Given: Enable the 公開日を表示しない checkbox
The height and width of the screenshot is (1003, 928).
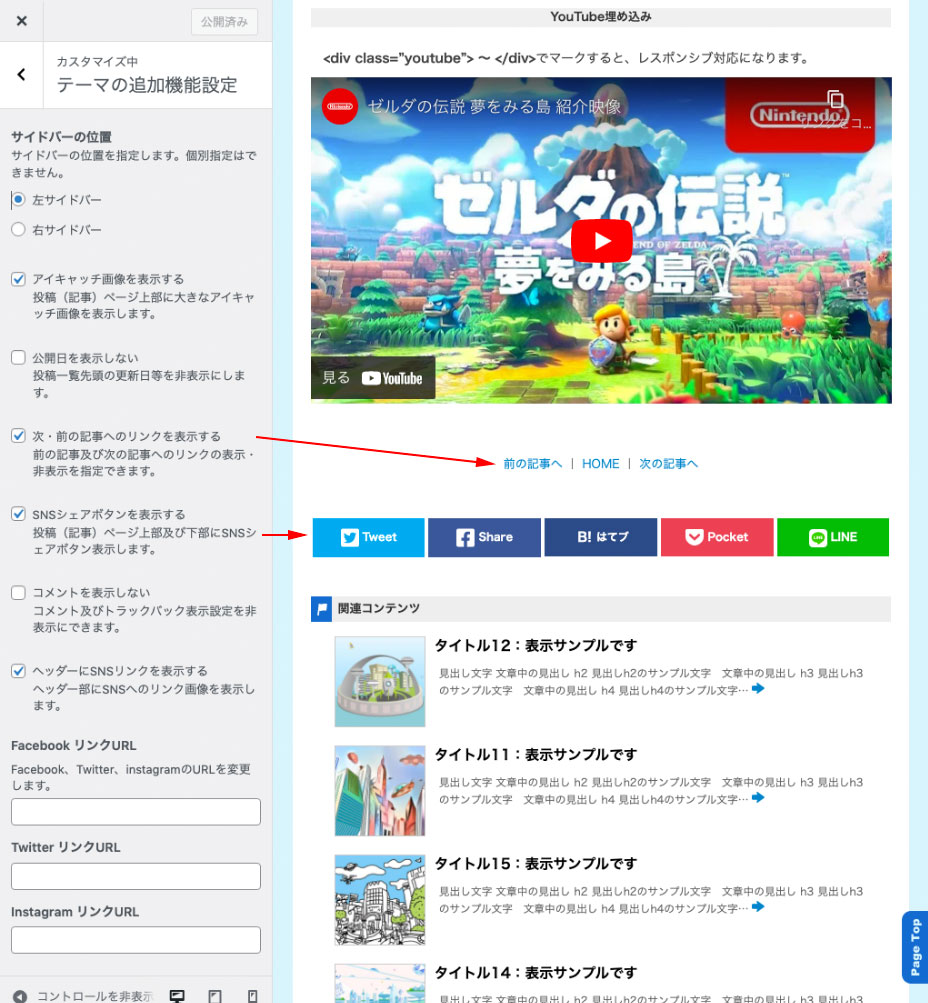Looking at the screenshot, I should (19, 358).
